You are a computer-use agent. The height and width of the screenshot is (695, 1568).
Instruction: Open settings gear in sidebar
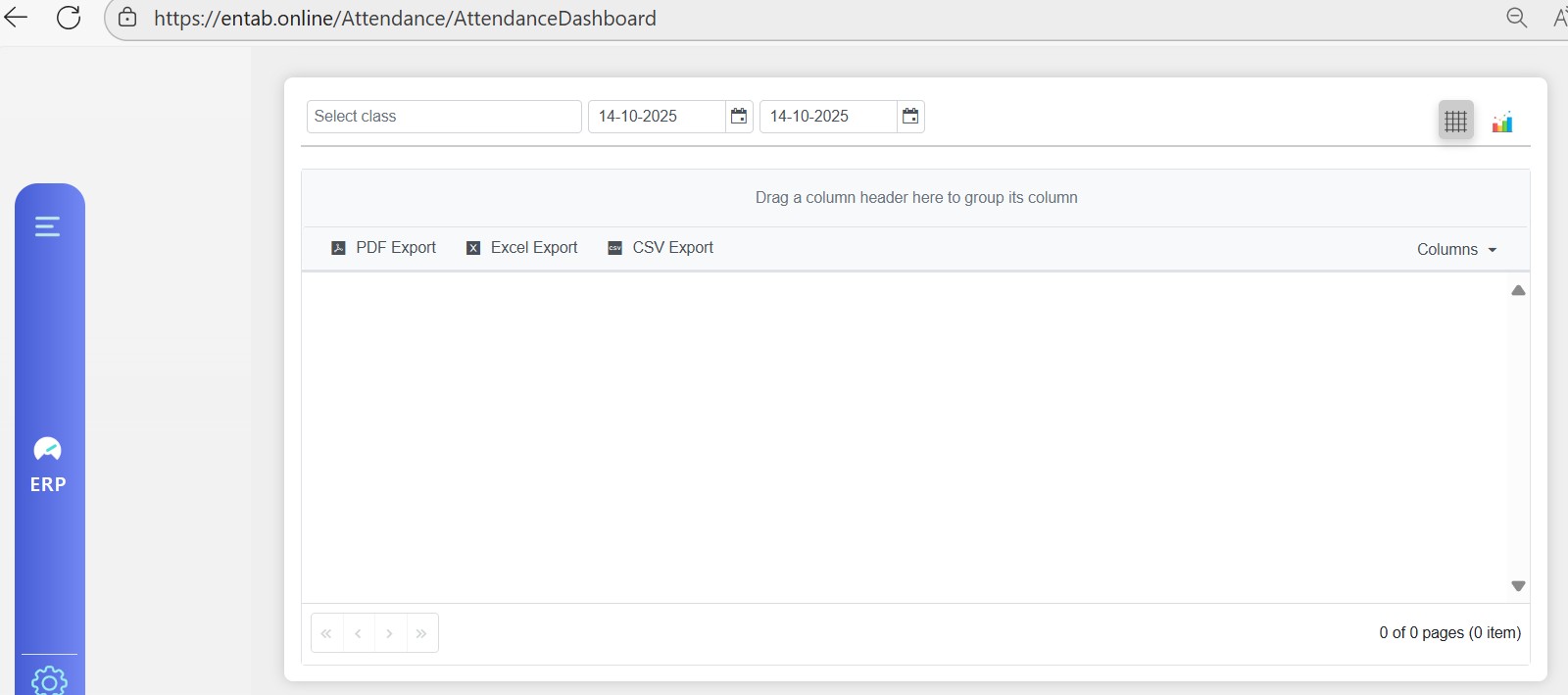(x=49, y=680)
